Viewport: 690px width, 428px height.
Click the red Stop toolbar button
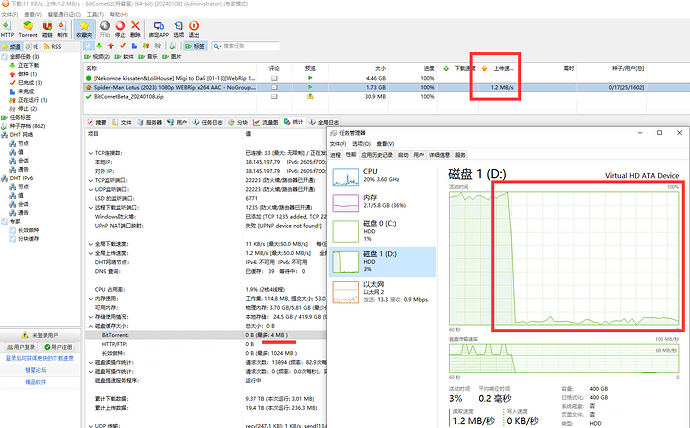[120, 29]
